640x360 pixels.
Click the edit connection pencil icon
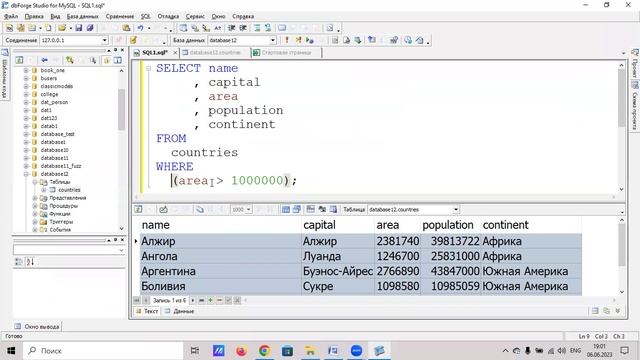tap(133, 40)
